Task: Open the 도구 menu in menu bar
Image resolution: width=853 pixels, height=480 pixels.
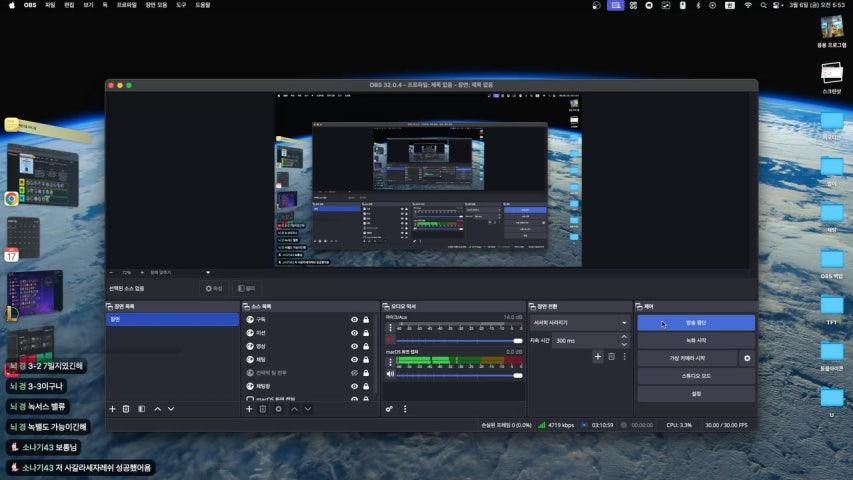Action: (x=181, y=5)
